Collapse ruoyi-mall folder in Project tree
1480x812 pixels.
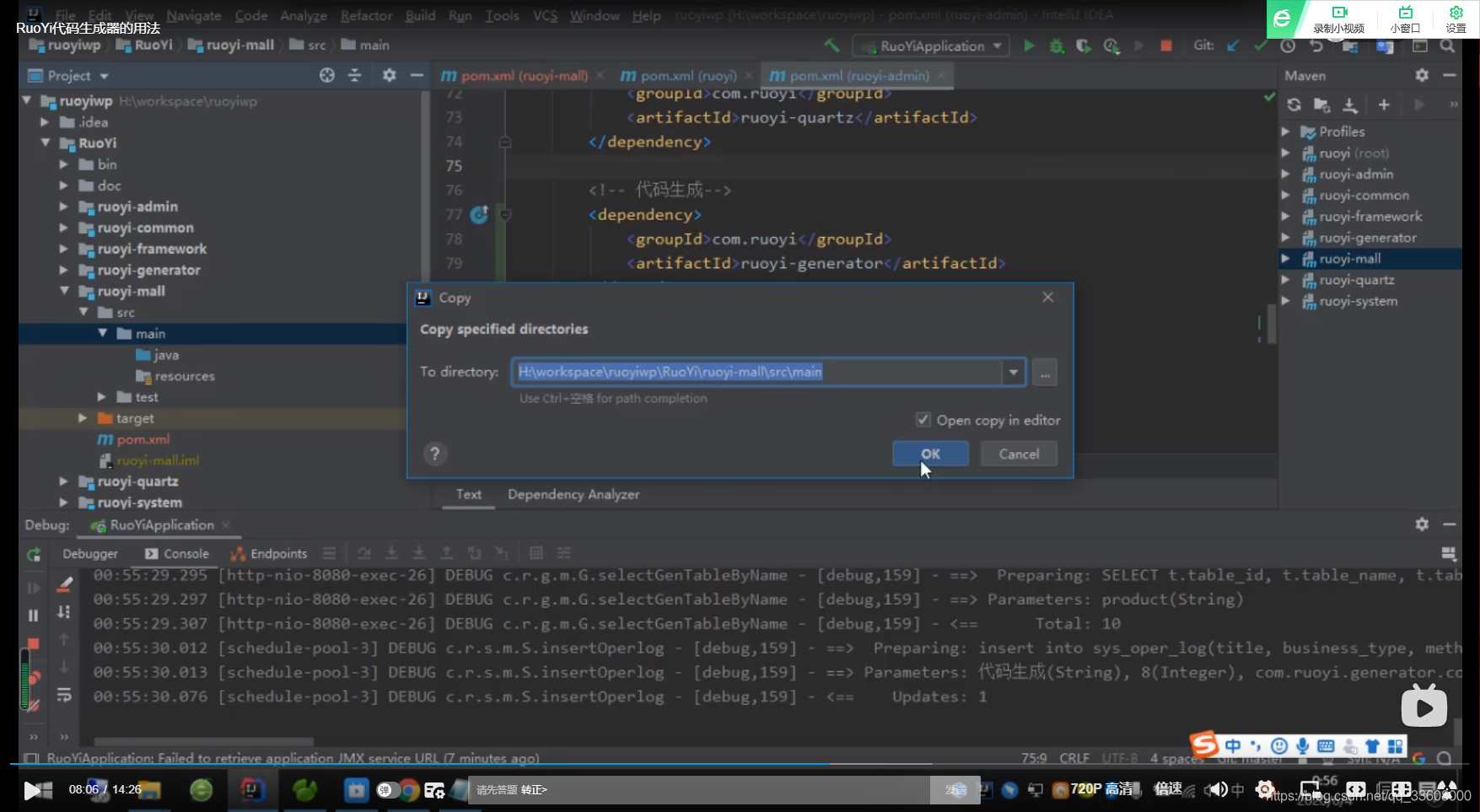pos(64,291)
